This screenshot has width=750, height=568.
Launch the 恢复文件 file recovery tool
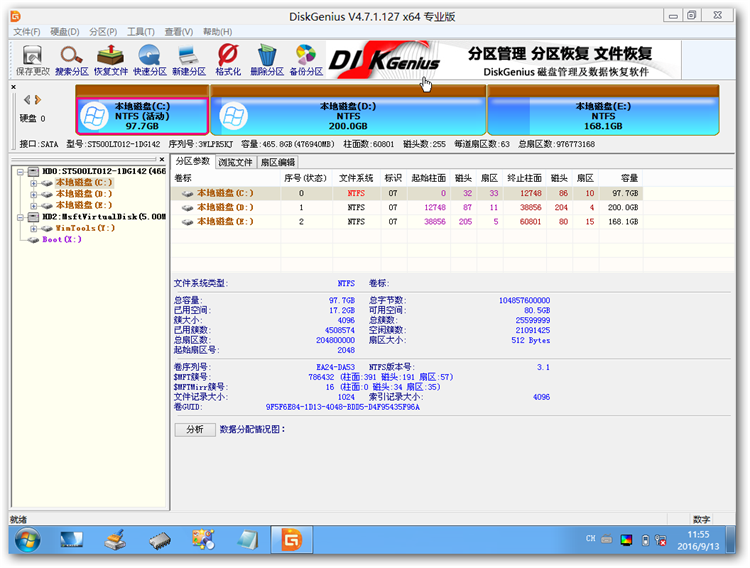[x=110, y=60]
